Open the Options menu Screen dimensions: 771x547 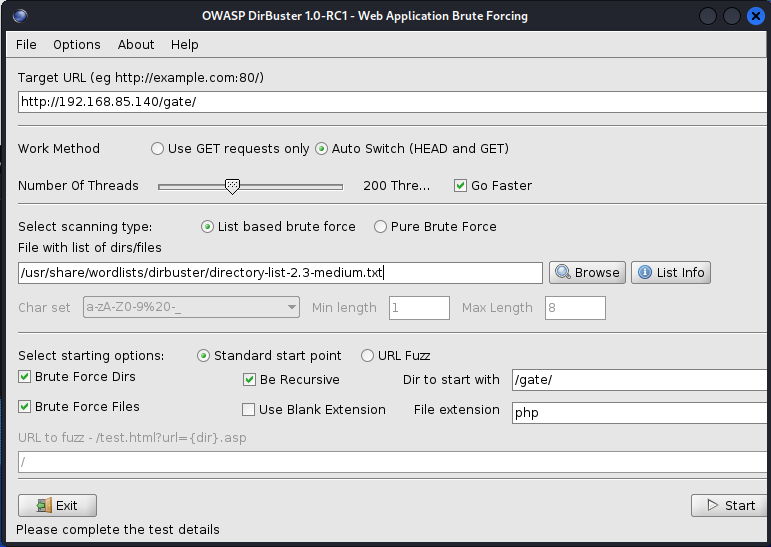(x=77, y=44)
